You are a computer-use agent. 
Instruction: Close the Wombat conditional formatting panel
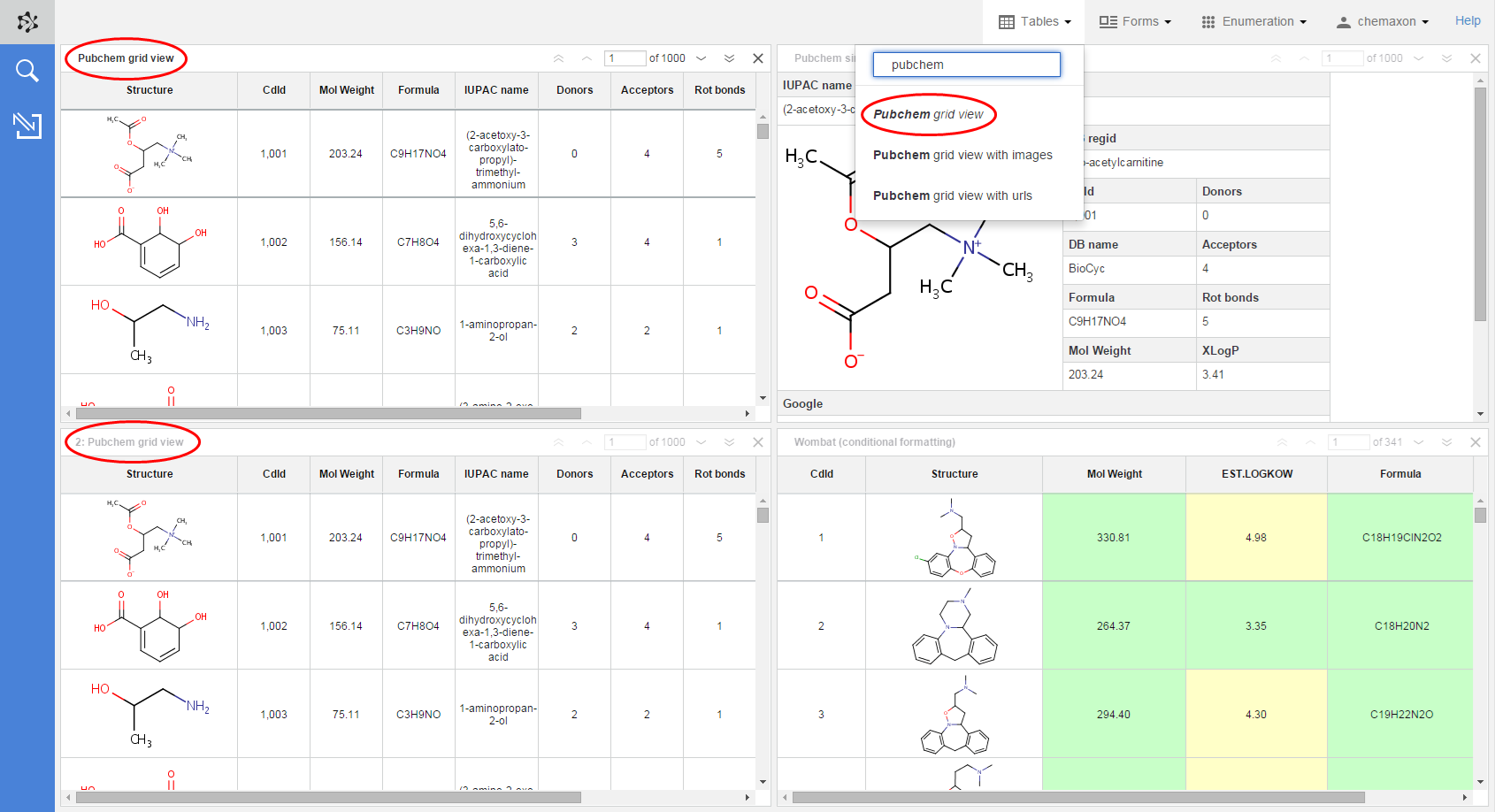coord(1475,442)
